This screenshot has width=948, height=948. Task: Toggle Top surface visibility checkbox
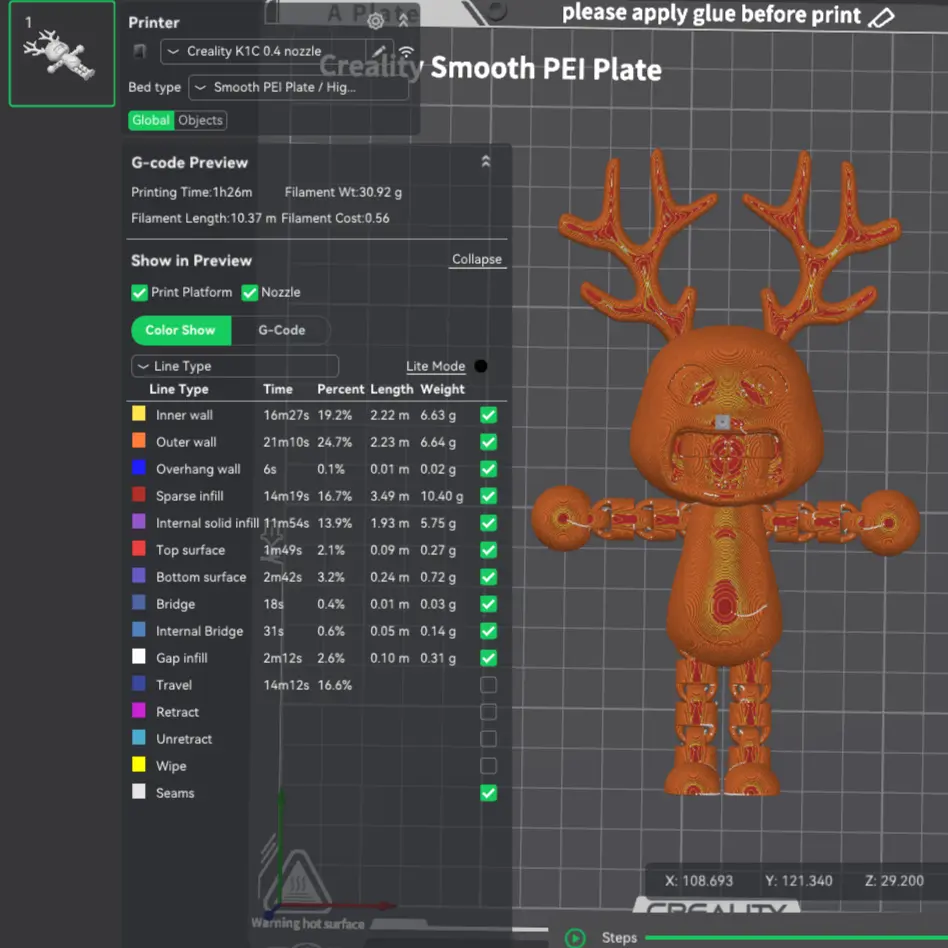(489, 550)
